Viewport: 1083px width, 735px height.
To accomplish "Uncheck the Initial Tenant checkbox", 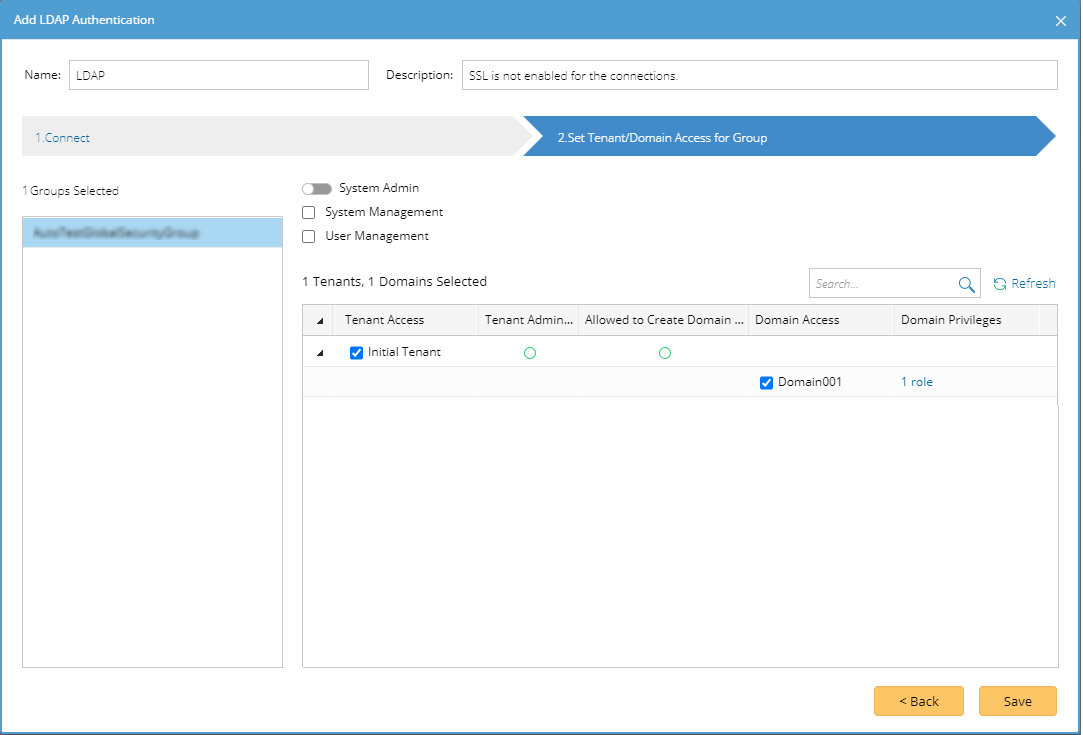I will click(356, 353).
